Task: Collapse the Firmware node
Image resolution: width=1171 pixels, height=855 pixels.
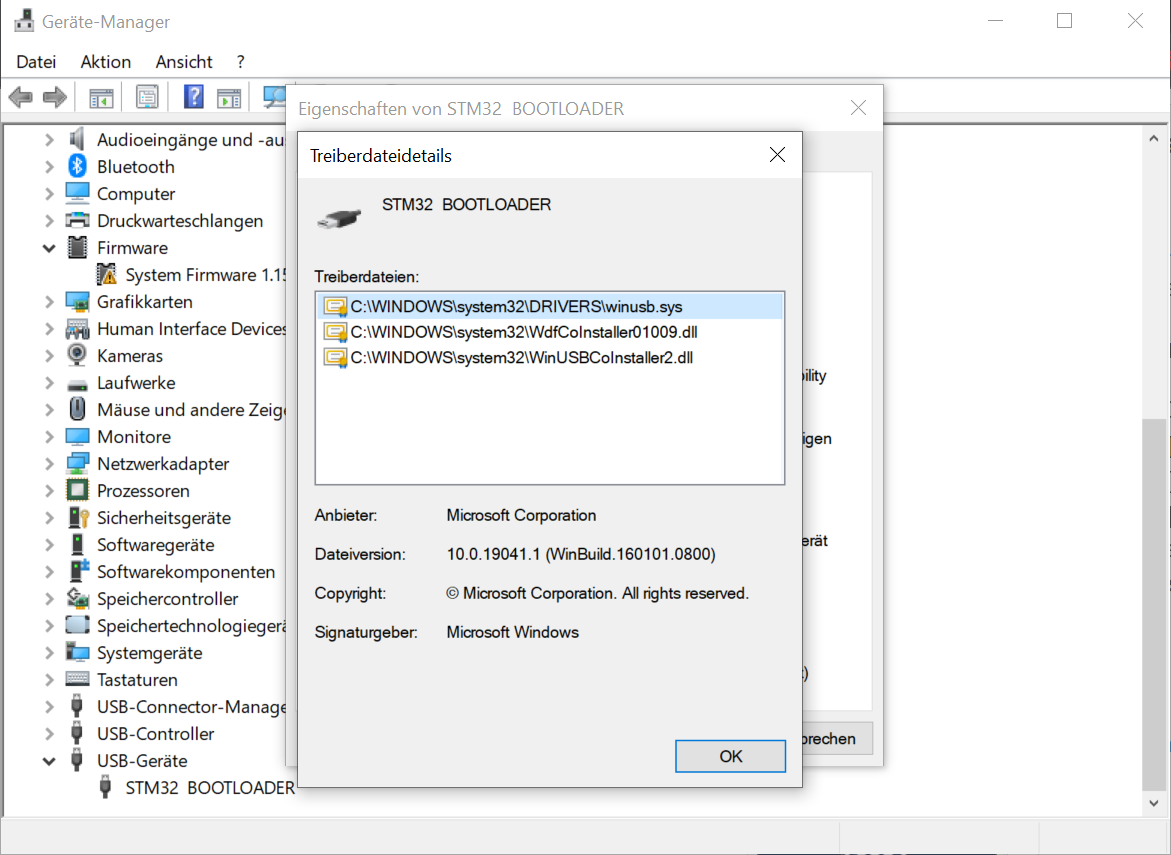Action: point(49,248)
